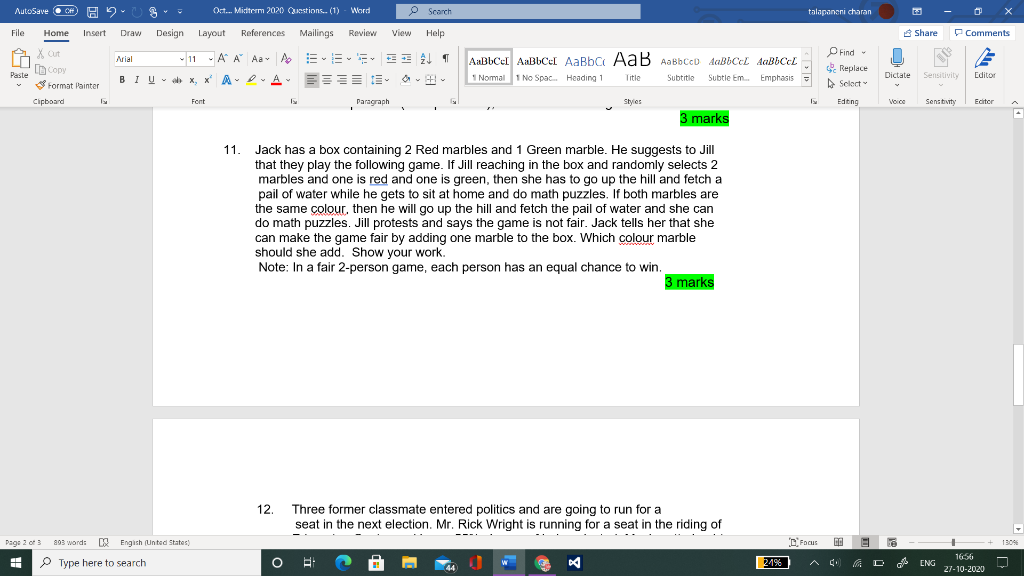Apply bullet list formatting
The width and height of the screenshot is (1024, 576).
point(312,59)
